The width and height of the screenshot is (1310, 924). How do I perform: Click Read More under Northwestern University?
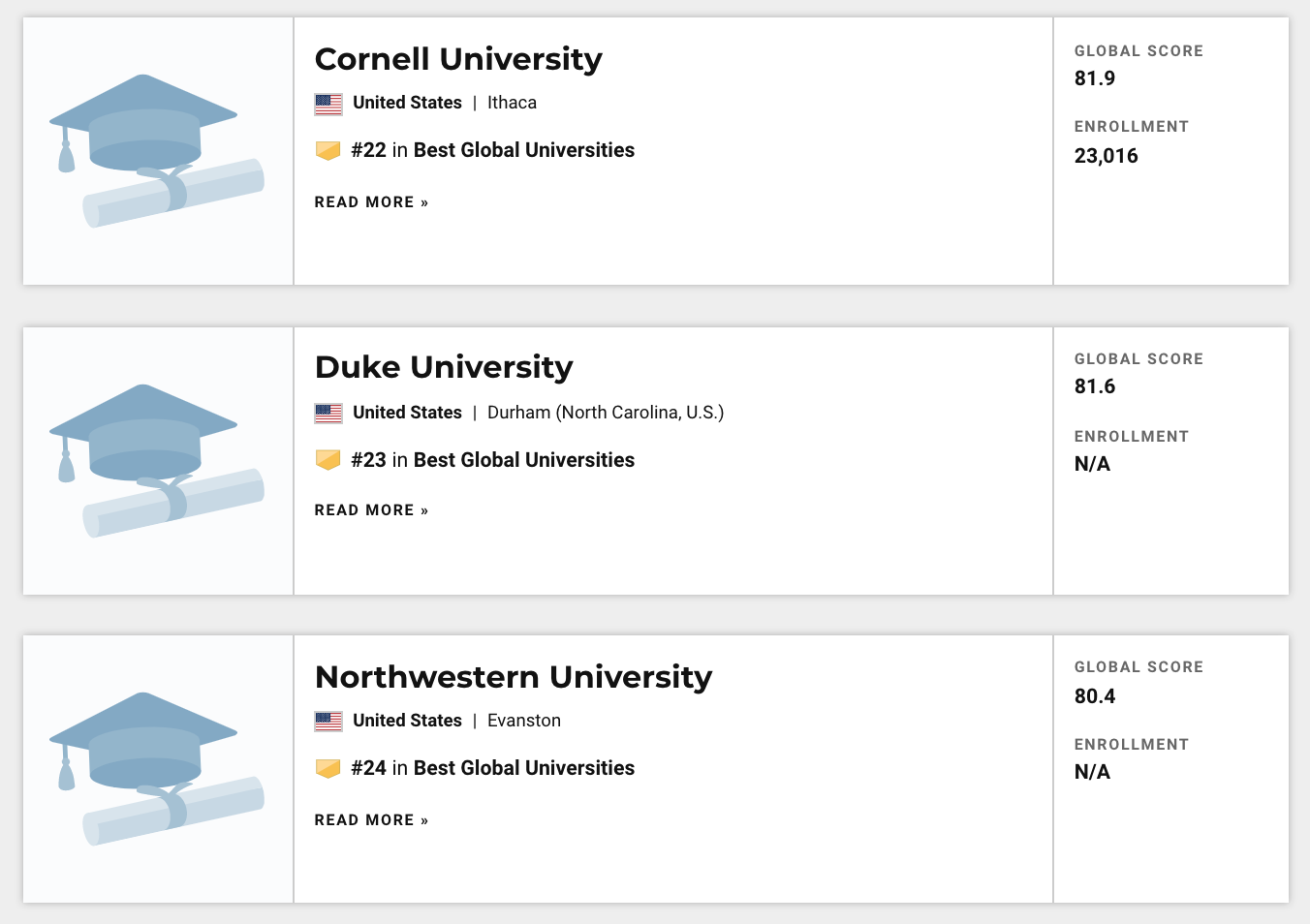(x=371, y=820)
